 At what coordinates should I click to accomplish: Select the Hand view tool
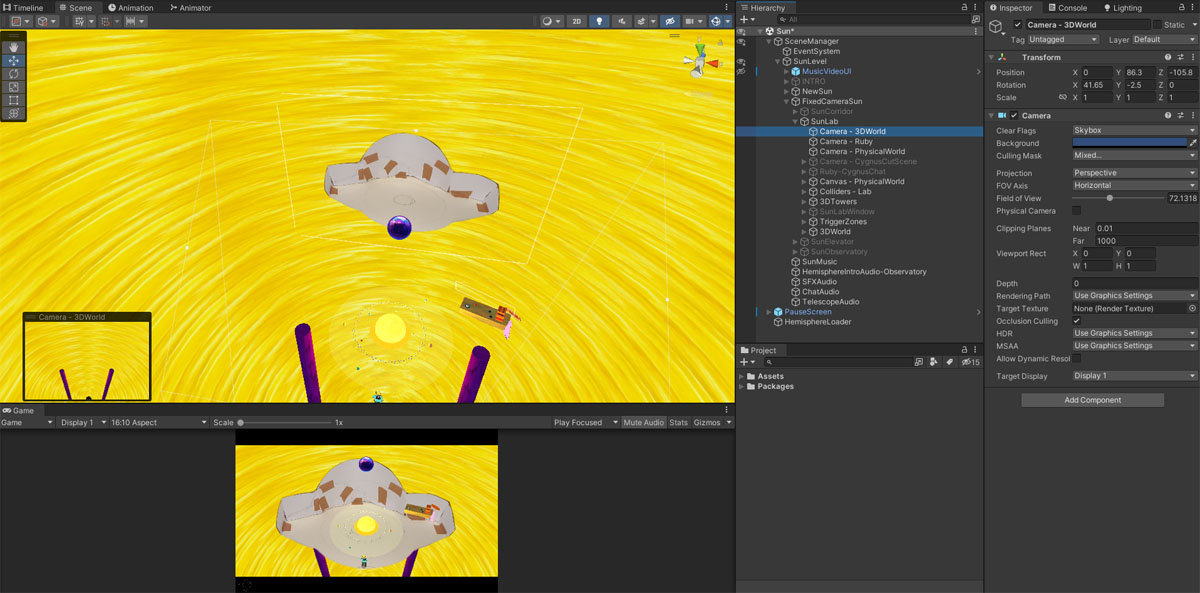tap(13, 47)
